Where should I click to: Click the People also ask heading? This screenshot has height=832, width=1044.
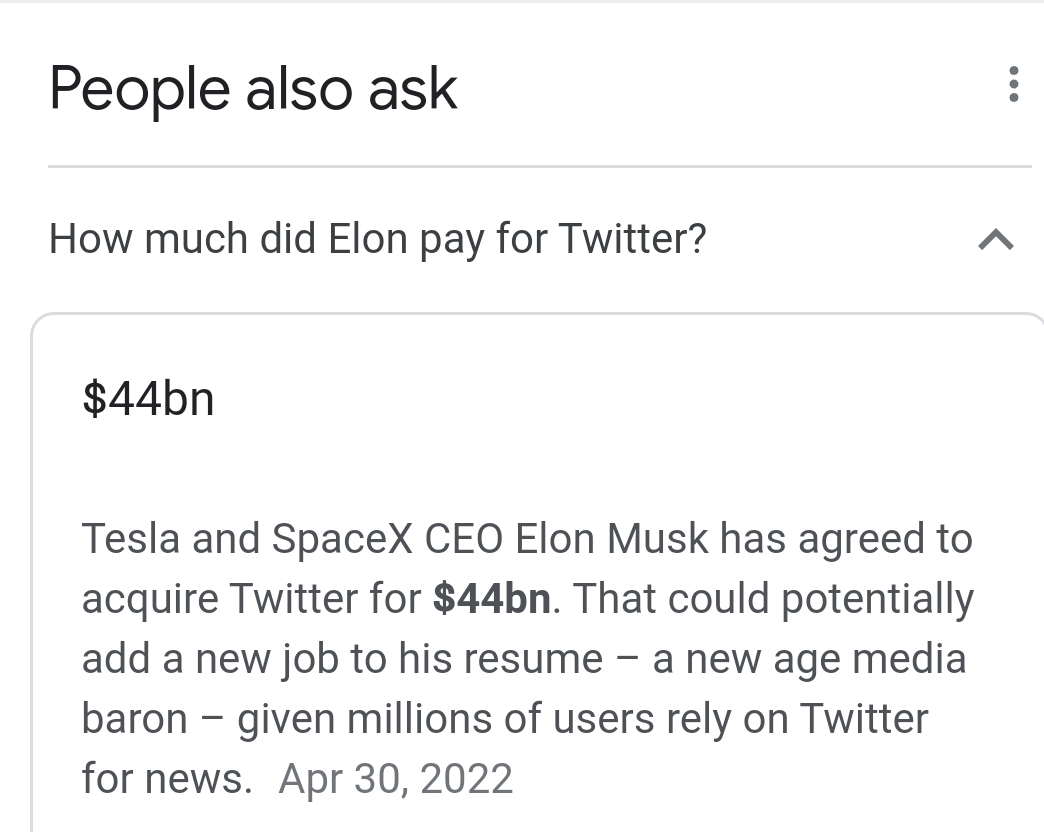click(x=253, y=89)
